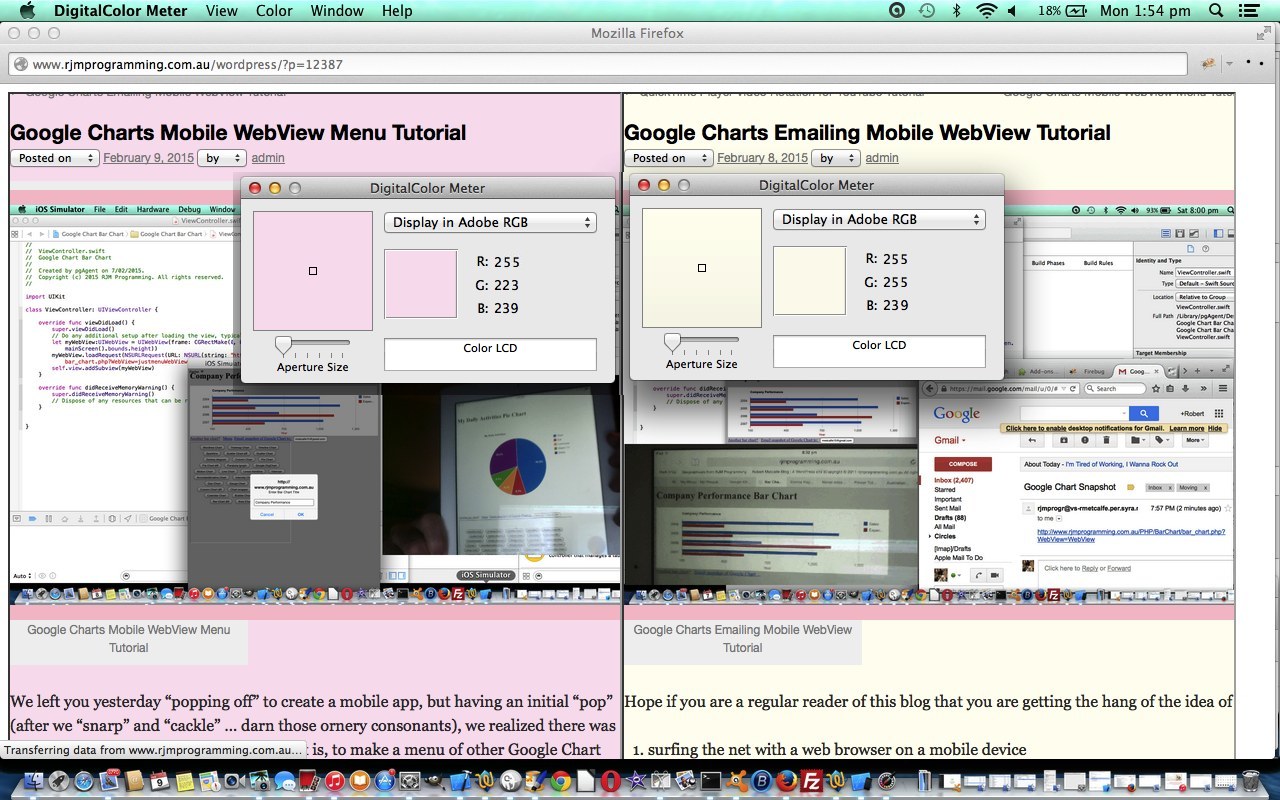Click Firefox URL address bar
This screenshot has height=800, width=1280.
tap(600, 64)
